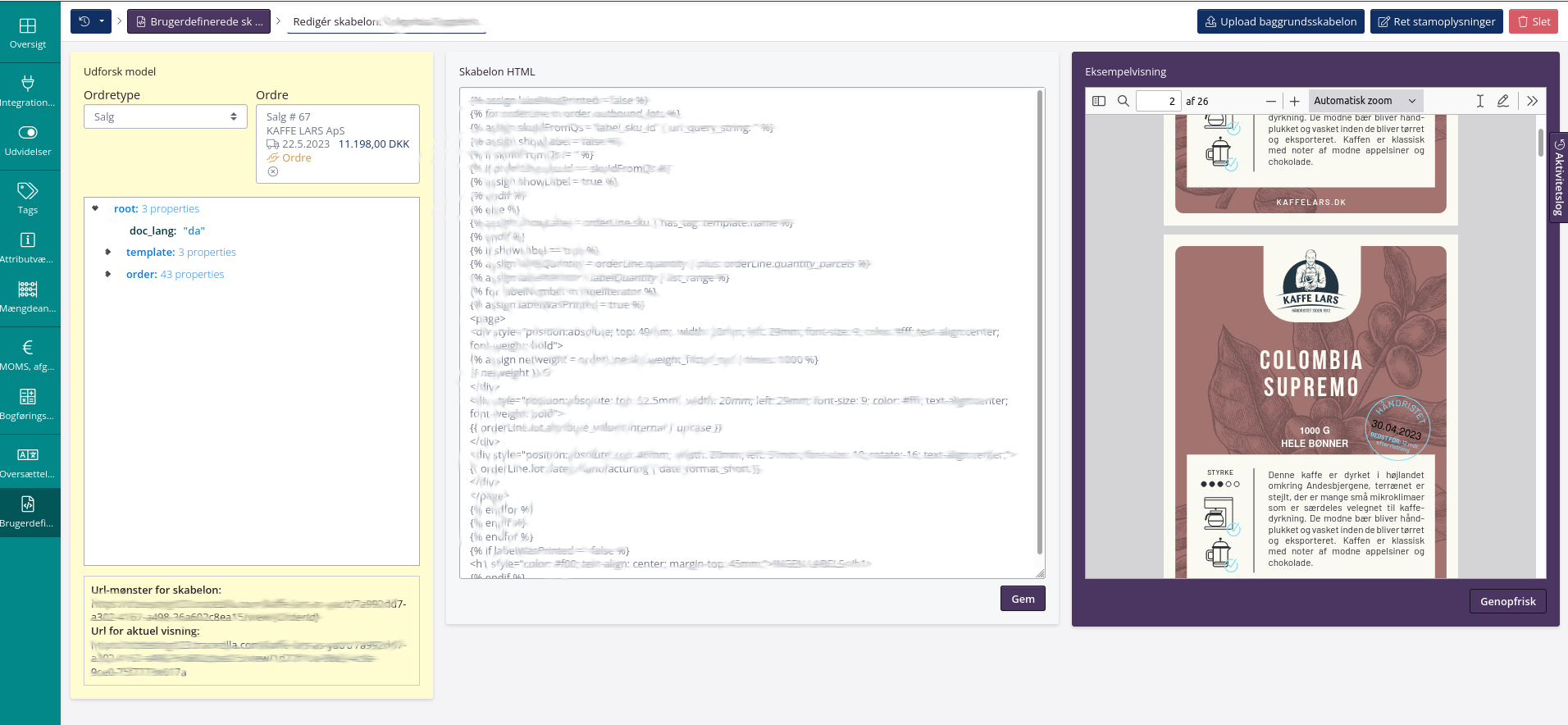Collapse the root tree node
This screenshot has height=725, width=1568.
(x=96, y=208)
